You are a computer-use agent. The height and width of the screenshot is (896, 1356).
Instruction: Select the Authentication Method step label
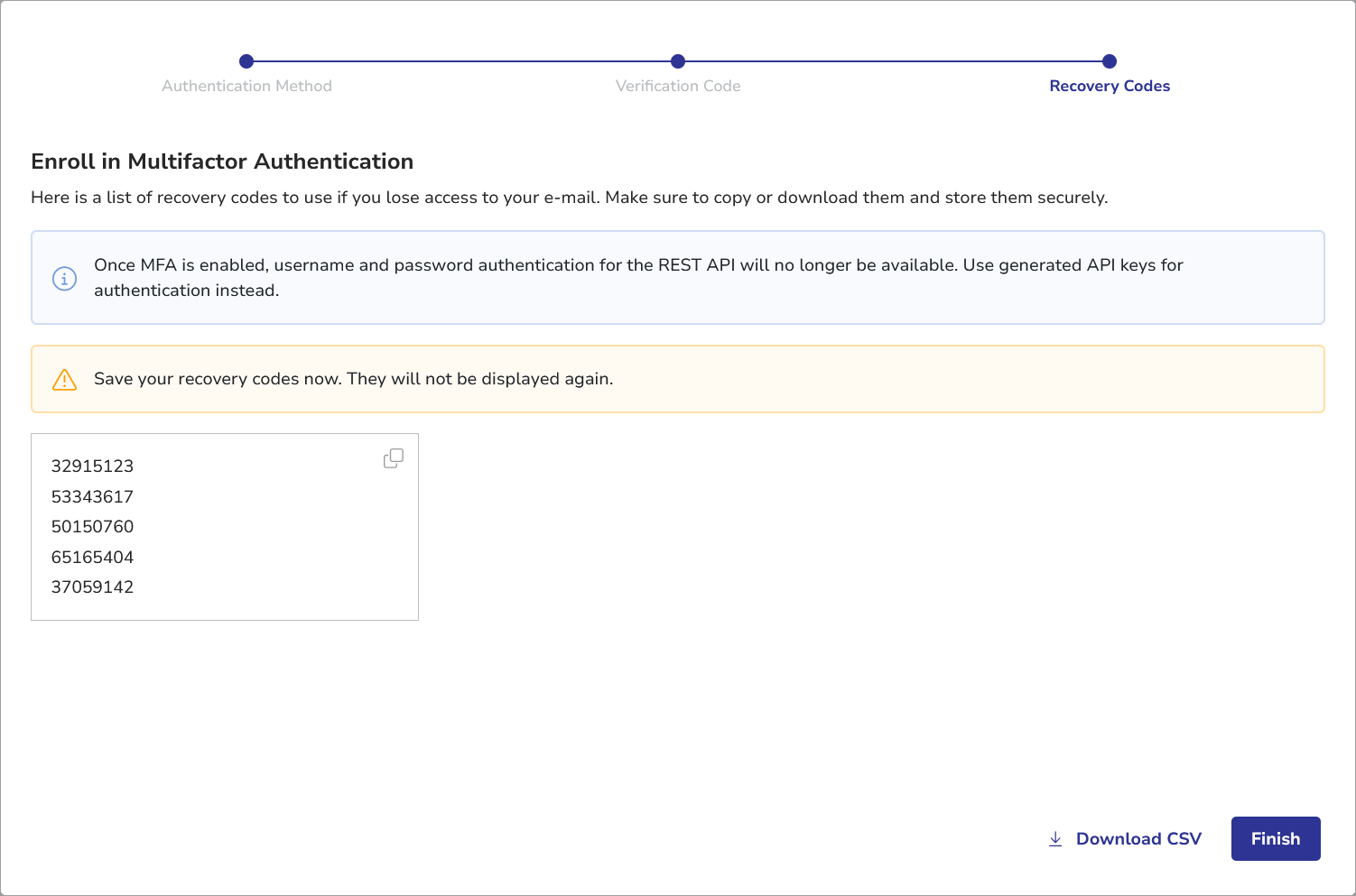point(246,87)
